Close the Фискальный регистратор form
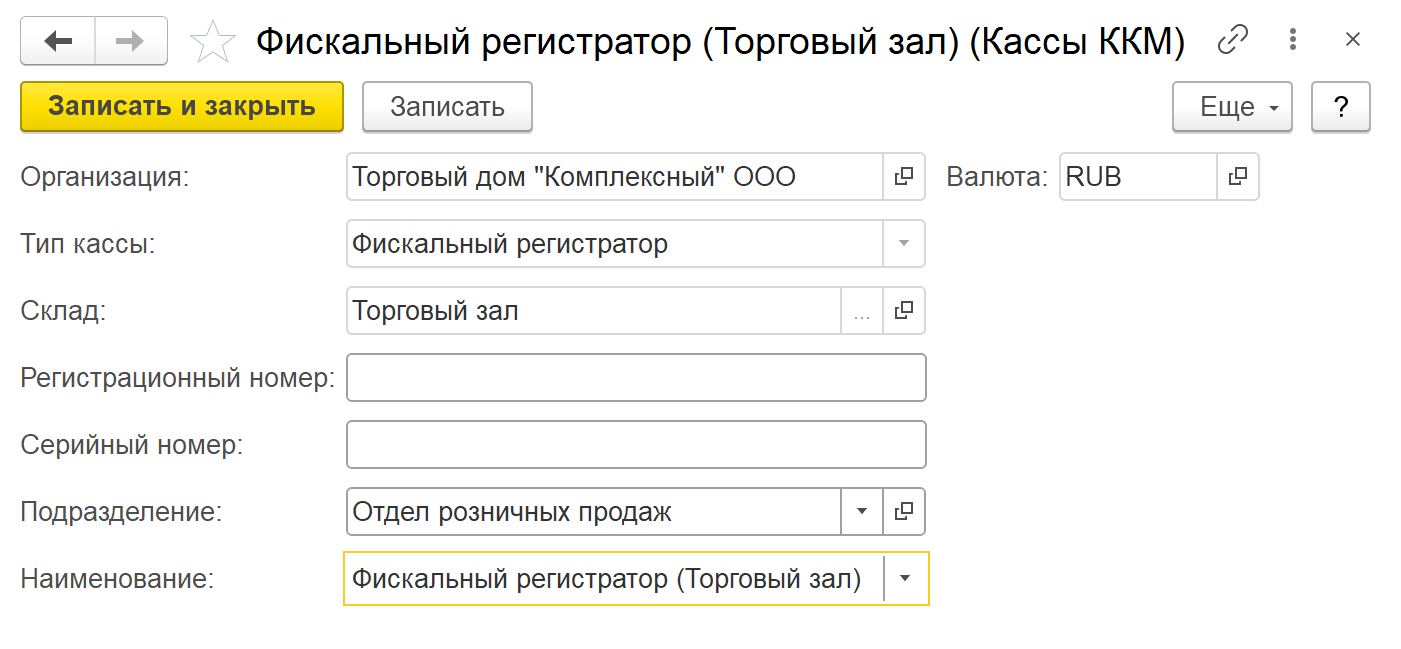This screenshot has height=649, width=1401. pyautogui.click(x=1353, y=40)
